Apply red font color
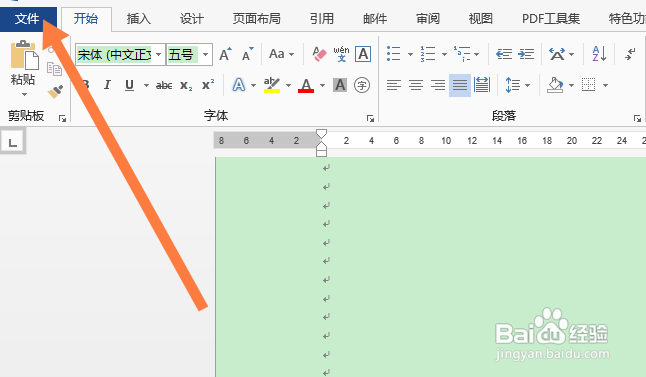The height and width of the screenshot is (377, 646). pos(306,85)
